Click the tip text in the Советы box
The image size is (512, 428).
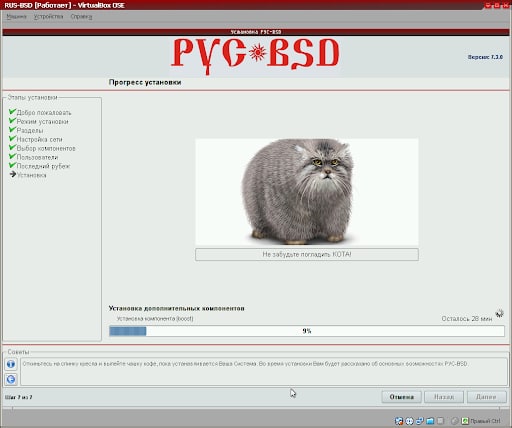pos(245,364)
